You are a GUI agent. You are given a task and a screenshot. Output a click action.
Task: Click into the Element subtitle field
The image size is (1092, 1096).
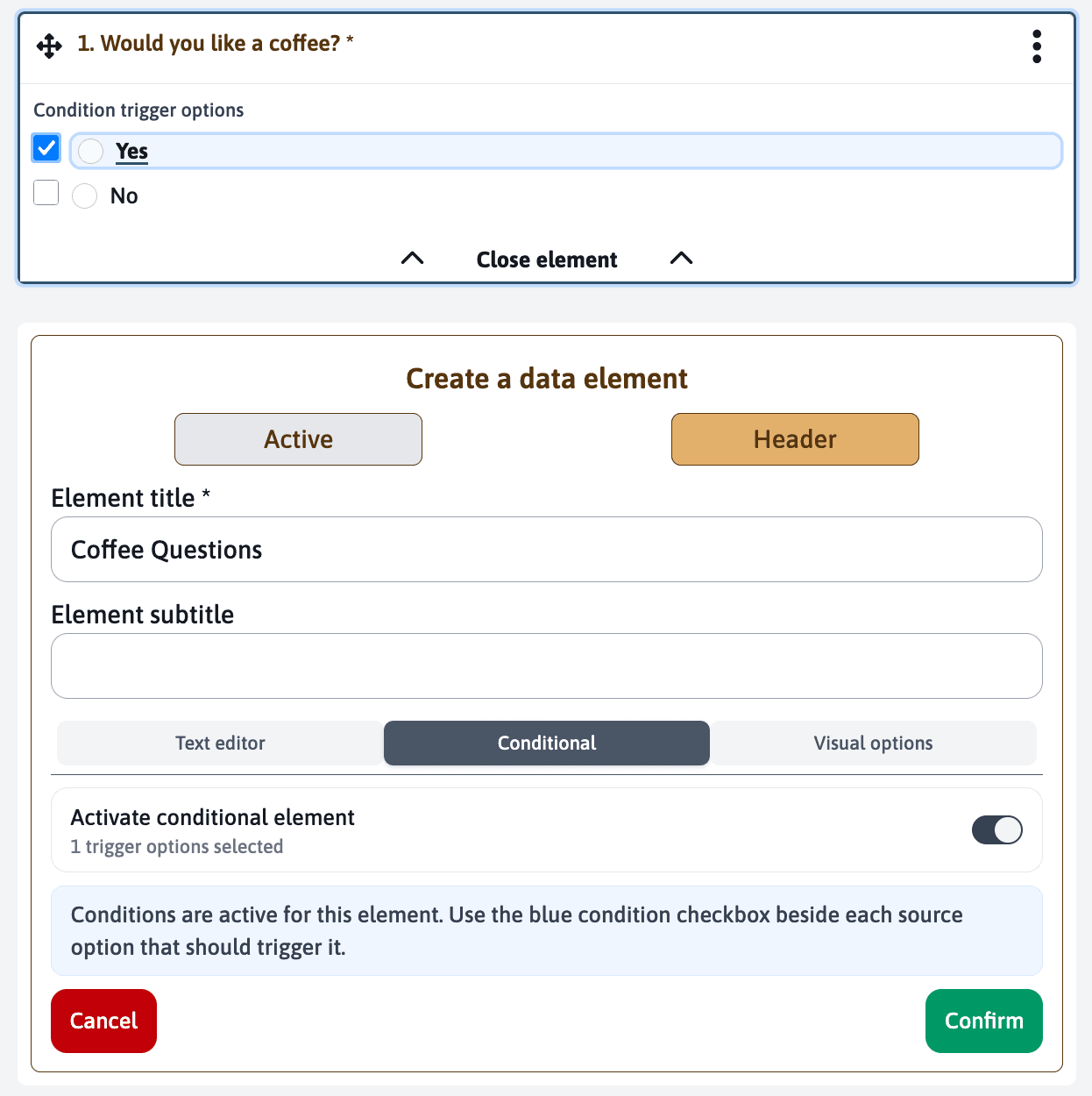(x=547, y=665)
